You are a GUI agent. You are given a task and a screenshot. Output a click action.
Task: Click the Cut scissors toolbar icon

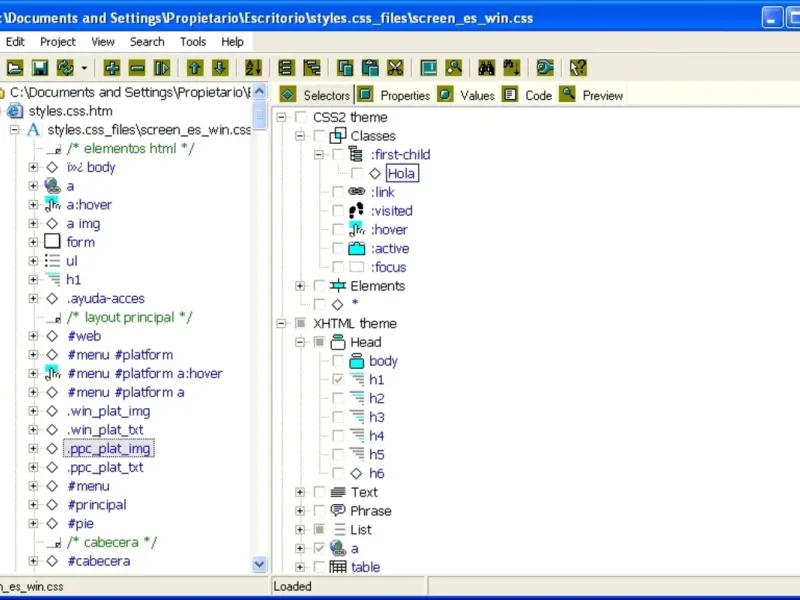click(395, 68)
